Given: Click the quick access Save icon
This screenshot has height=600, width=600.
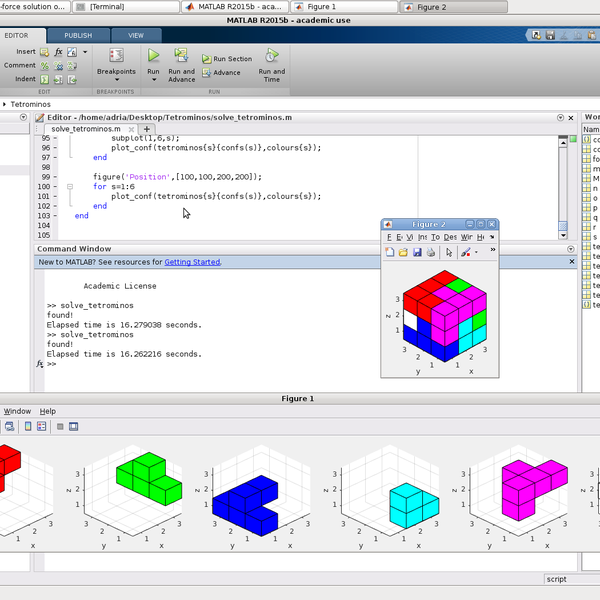Looking at the screenshot, I should (x=550, y=35).
